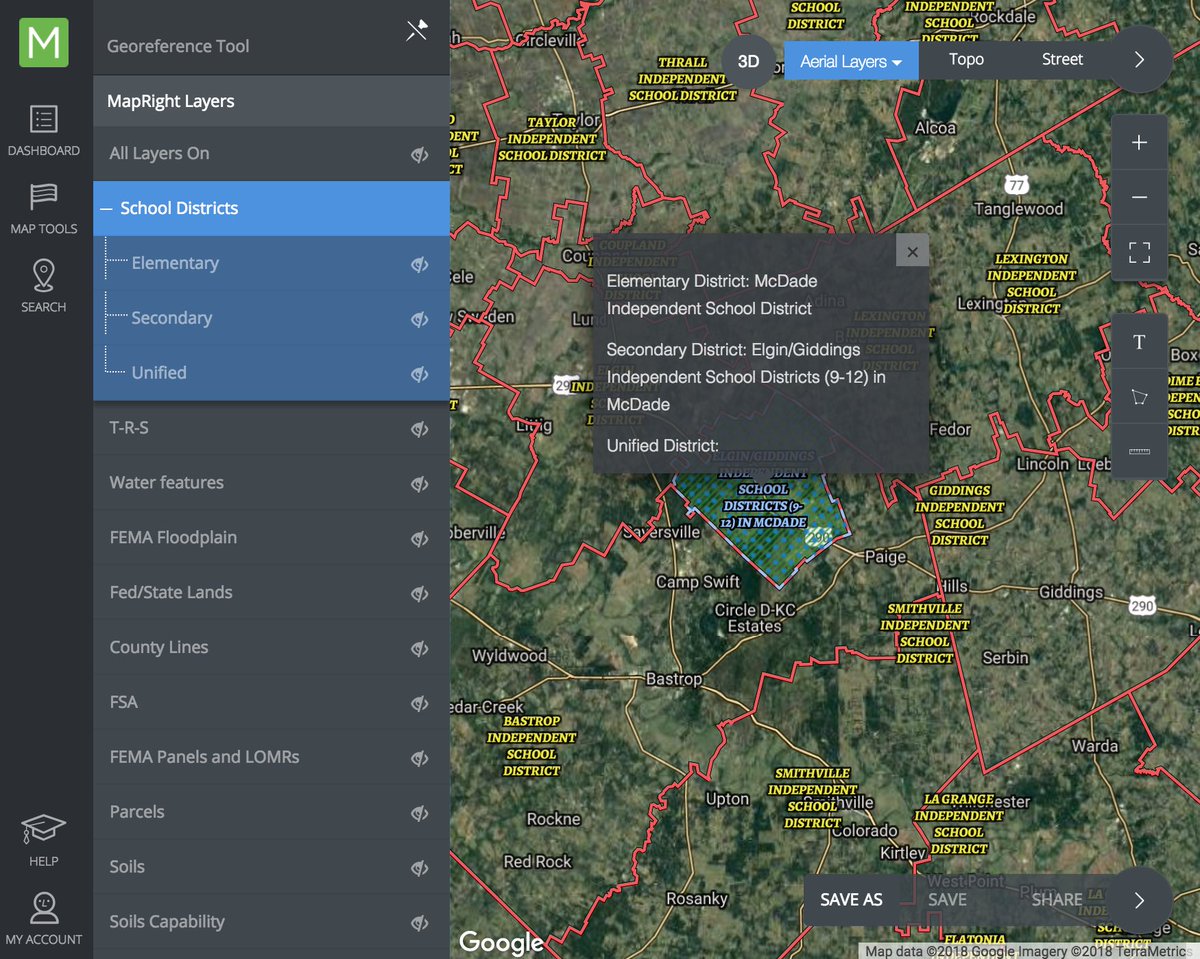The height and width of the screenshot is (959, 1200).
Task: Expand save options with bottom arrow
Action: point(1139,900)
